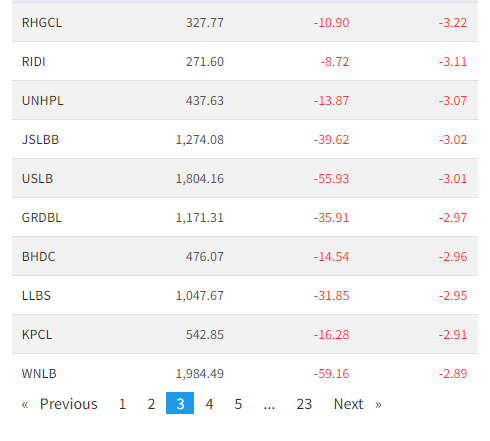Select the KPCL stock row
Screen dimensions: 490x441
245,334
